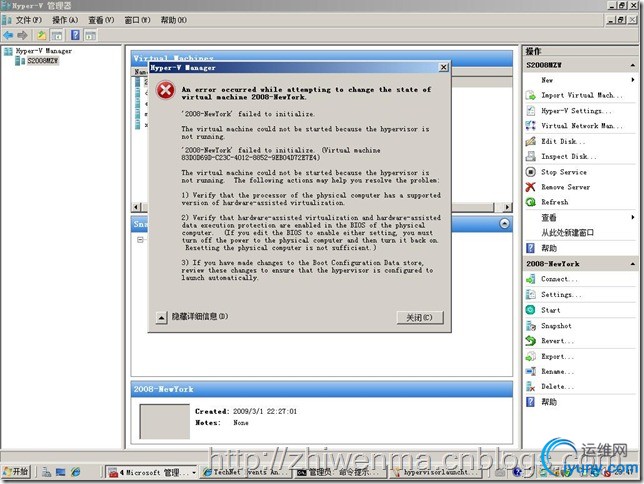Open Virtual Network Manager icon
644x484 pixels.
[531, 126]
